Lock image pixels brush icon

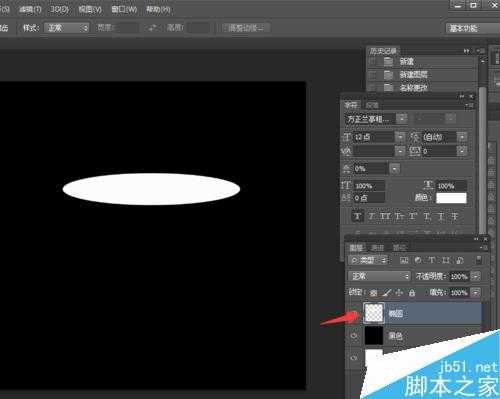coord(386,293)
